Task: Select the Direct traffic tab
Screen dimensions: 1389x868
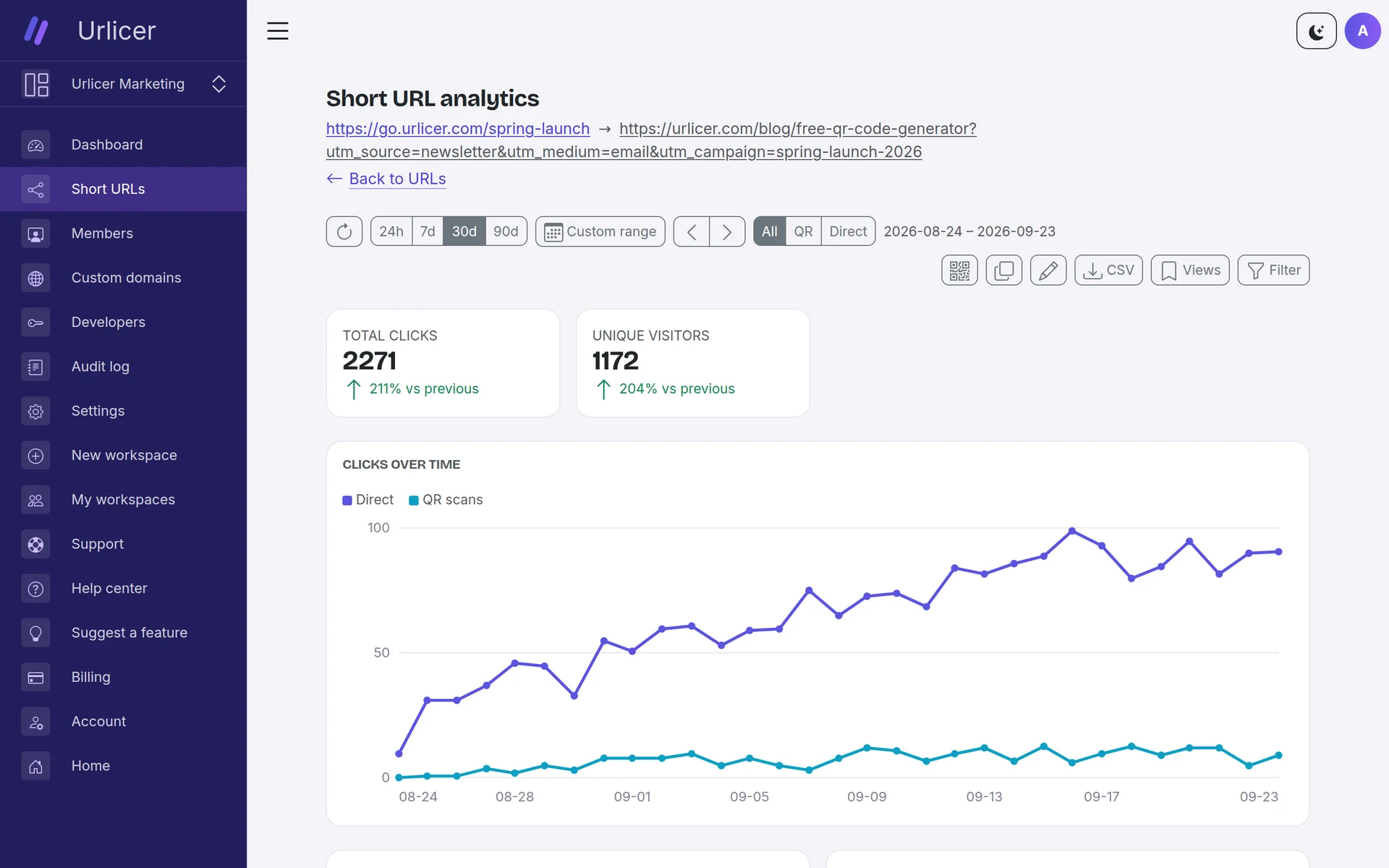Action: point(848,231)
